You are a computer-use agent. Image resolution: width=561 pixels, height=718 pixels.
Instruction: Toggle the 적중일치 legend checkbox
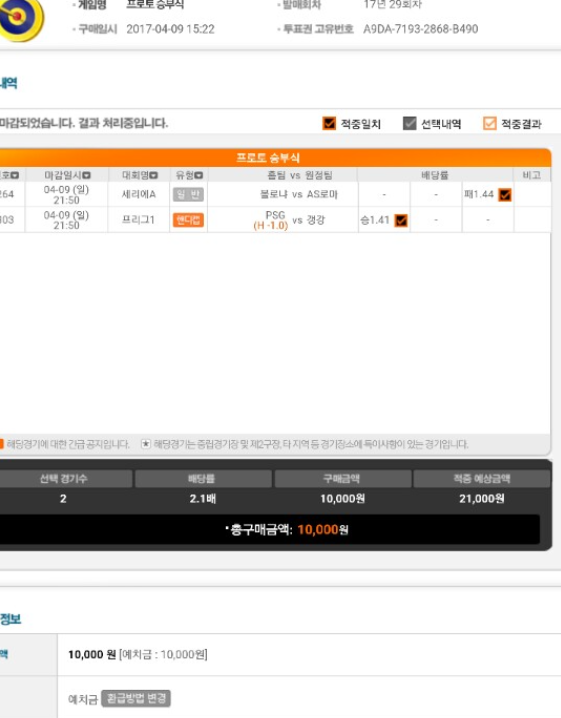329,123
